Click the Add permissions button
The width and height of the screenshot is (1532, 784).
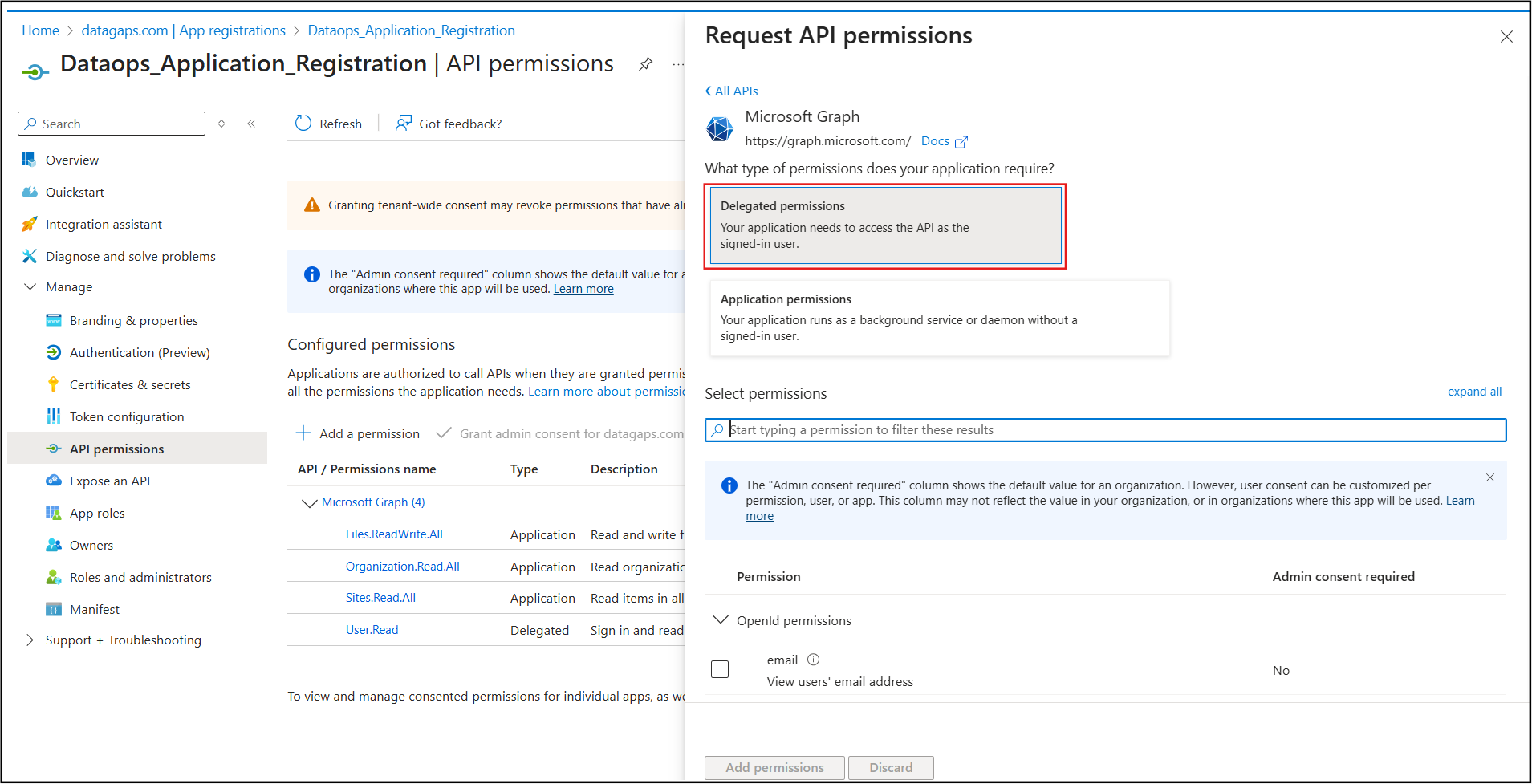click(x=774, y=768)
